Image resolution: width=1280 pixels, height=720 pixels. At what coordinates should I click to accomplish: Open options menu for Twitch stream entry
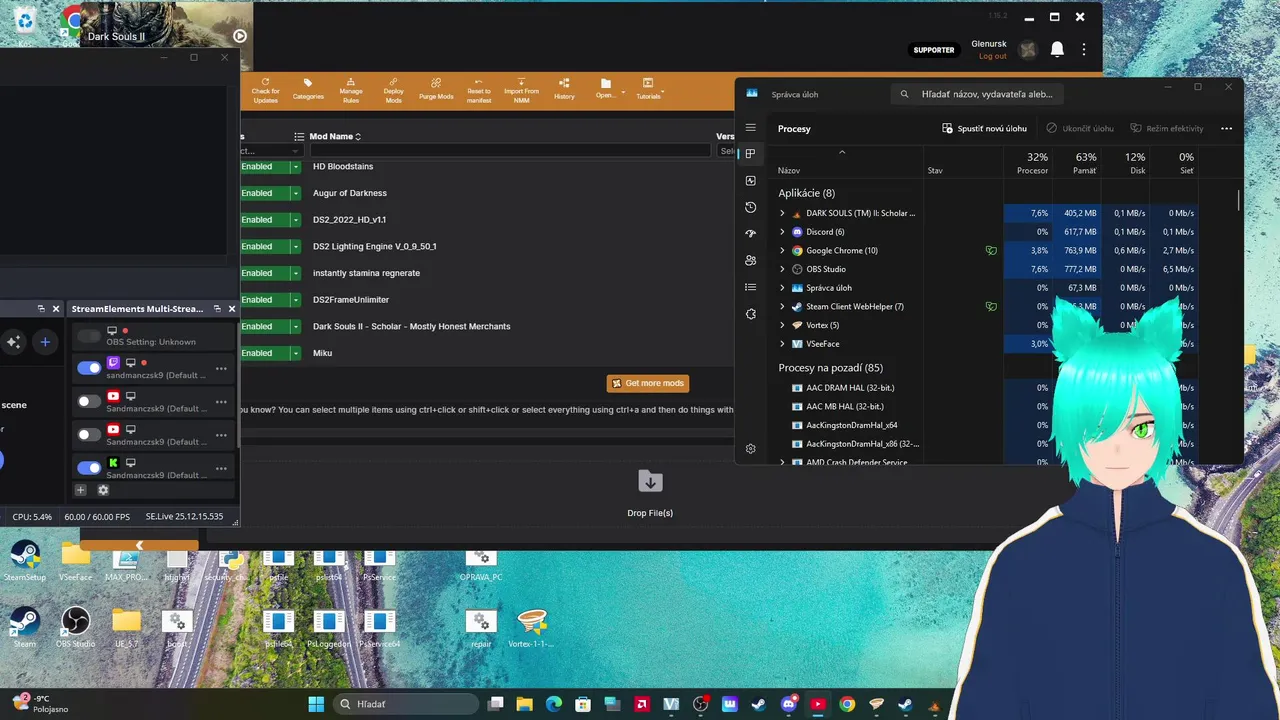221,368
